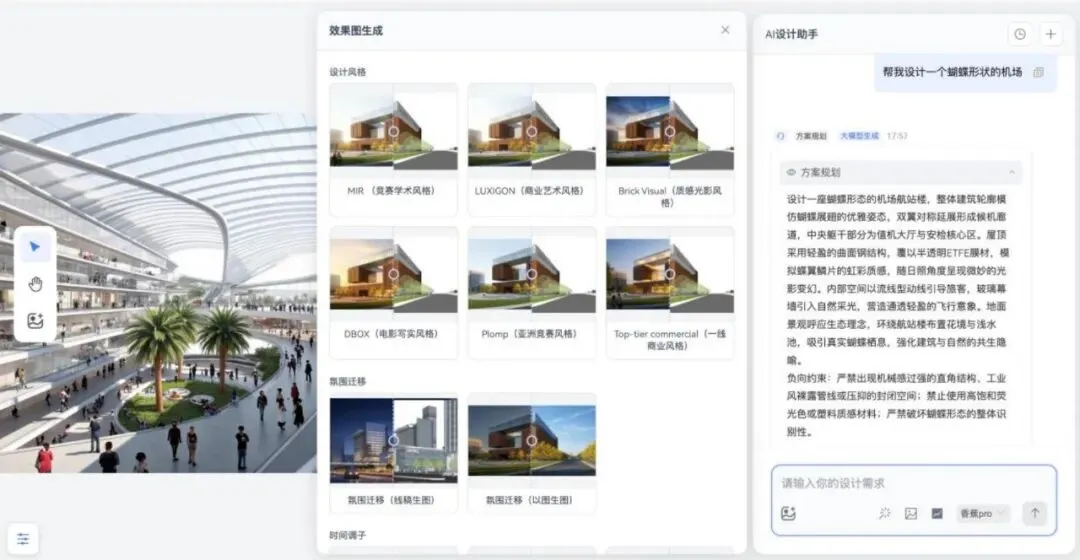Collapse the 方案规划 section

(1011, 172)
